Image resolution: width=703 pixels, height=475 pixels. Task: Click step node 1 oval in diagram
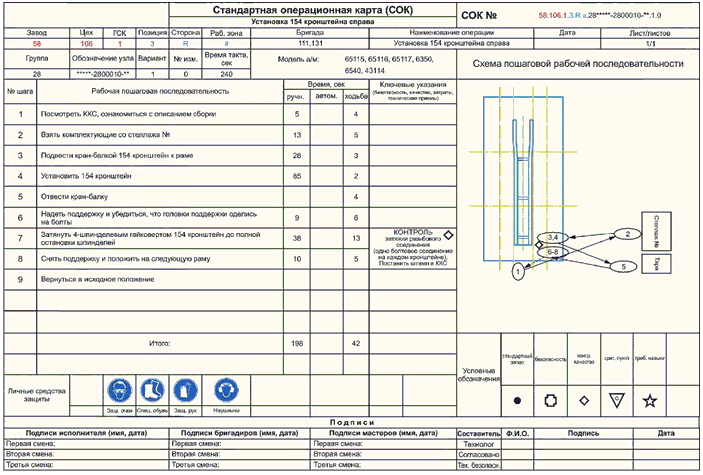pyautogui.click(x=516, y=270)
